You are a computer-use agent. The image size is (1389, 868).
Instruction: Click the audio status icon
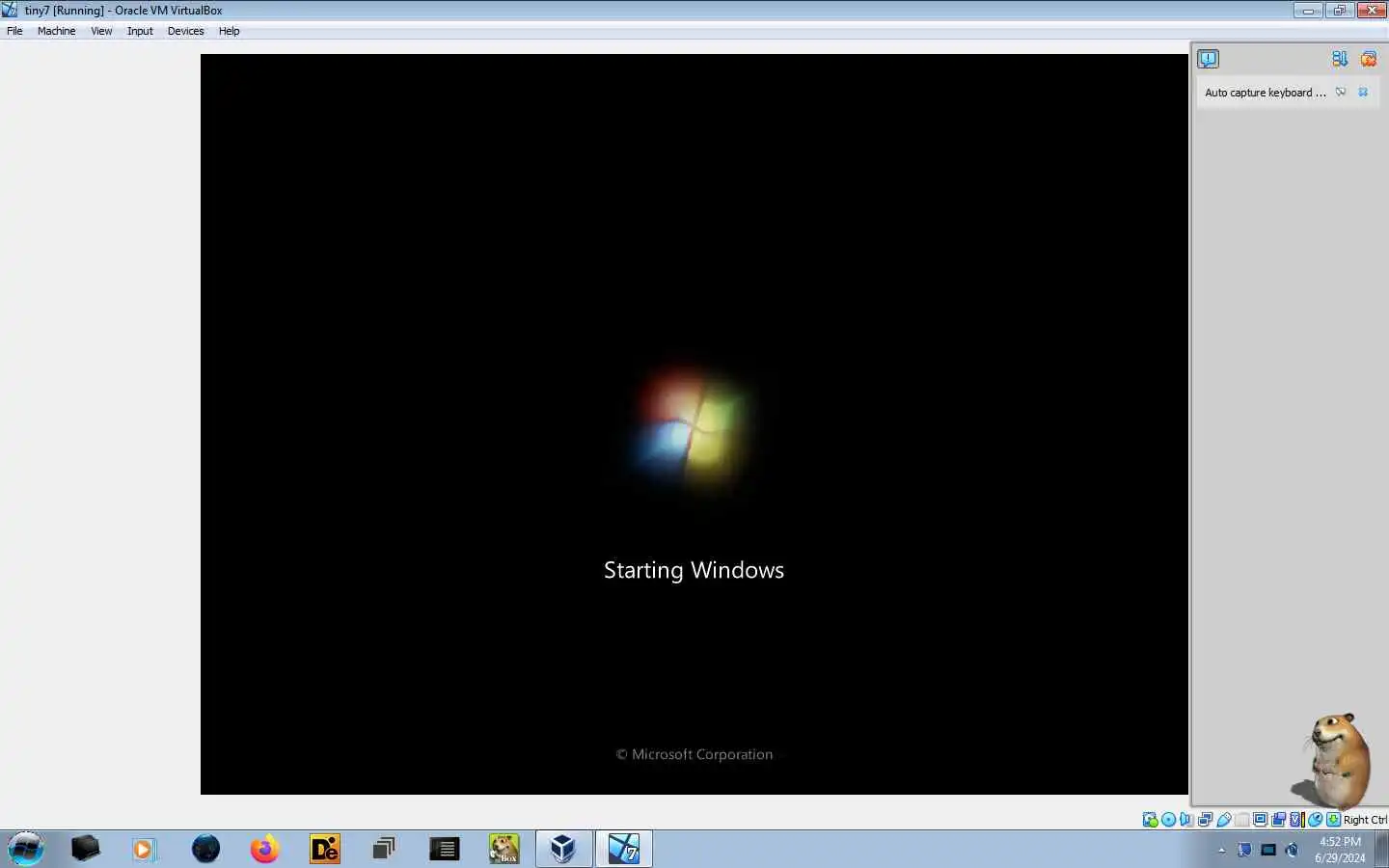click(1186, 820)
